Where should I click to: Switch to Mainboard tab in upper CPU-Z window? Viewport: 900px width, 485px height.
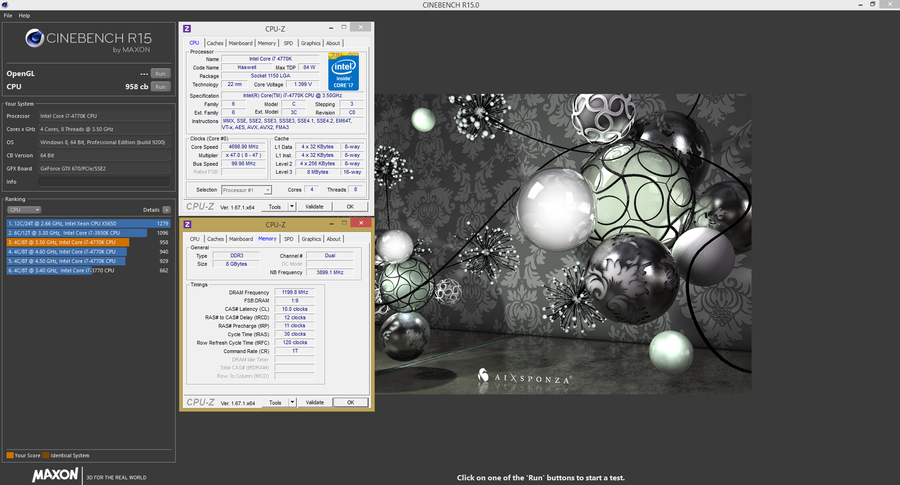(x=240, y=43)
